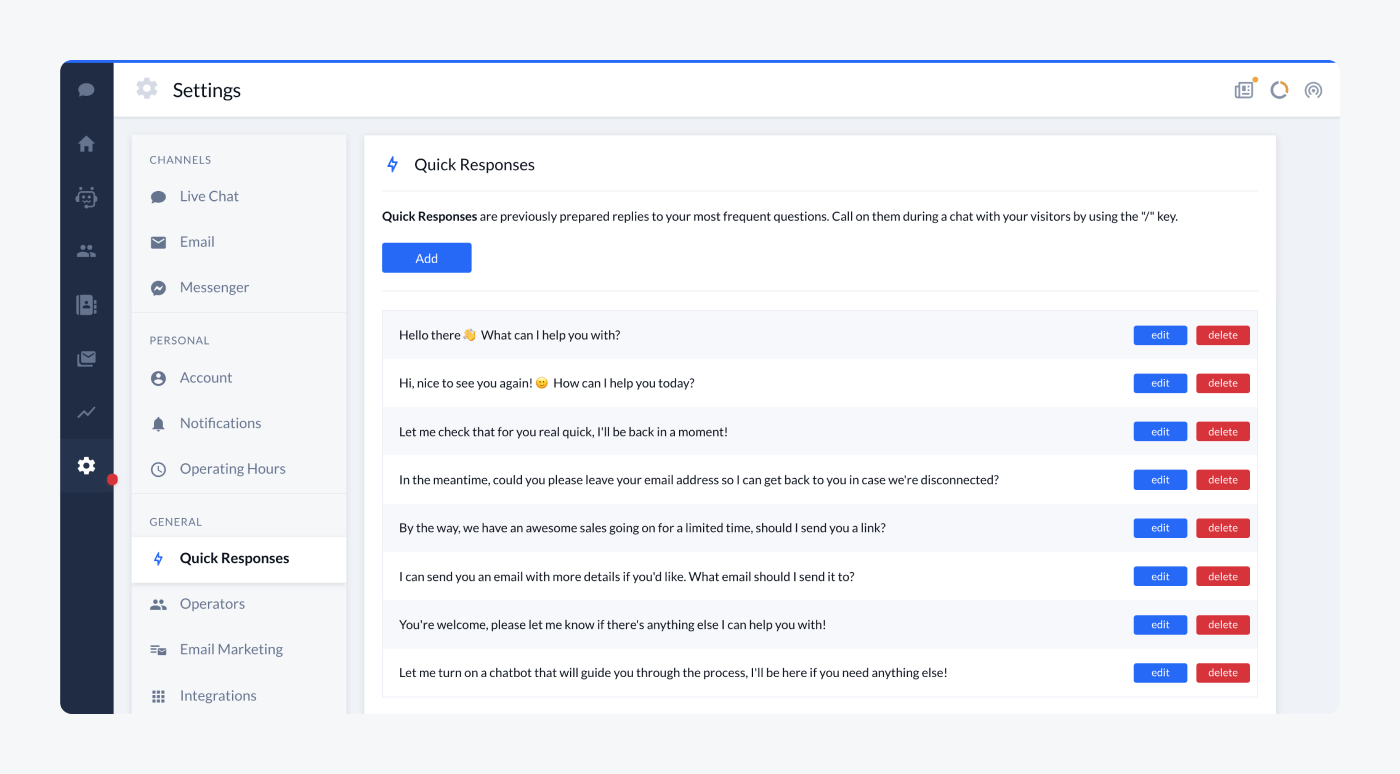The height and width of the screenshot is (774, 1400).
Task: Select Operating Hours under Personal
Action: pyautogui.click(x=232, y=468)
